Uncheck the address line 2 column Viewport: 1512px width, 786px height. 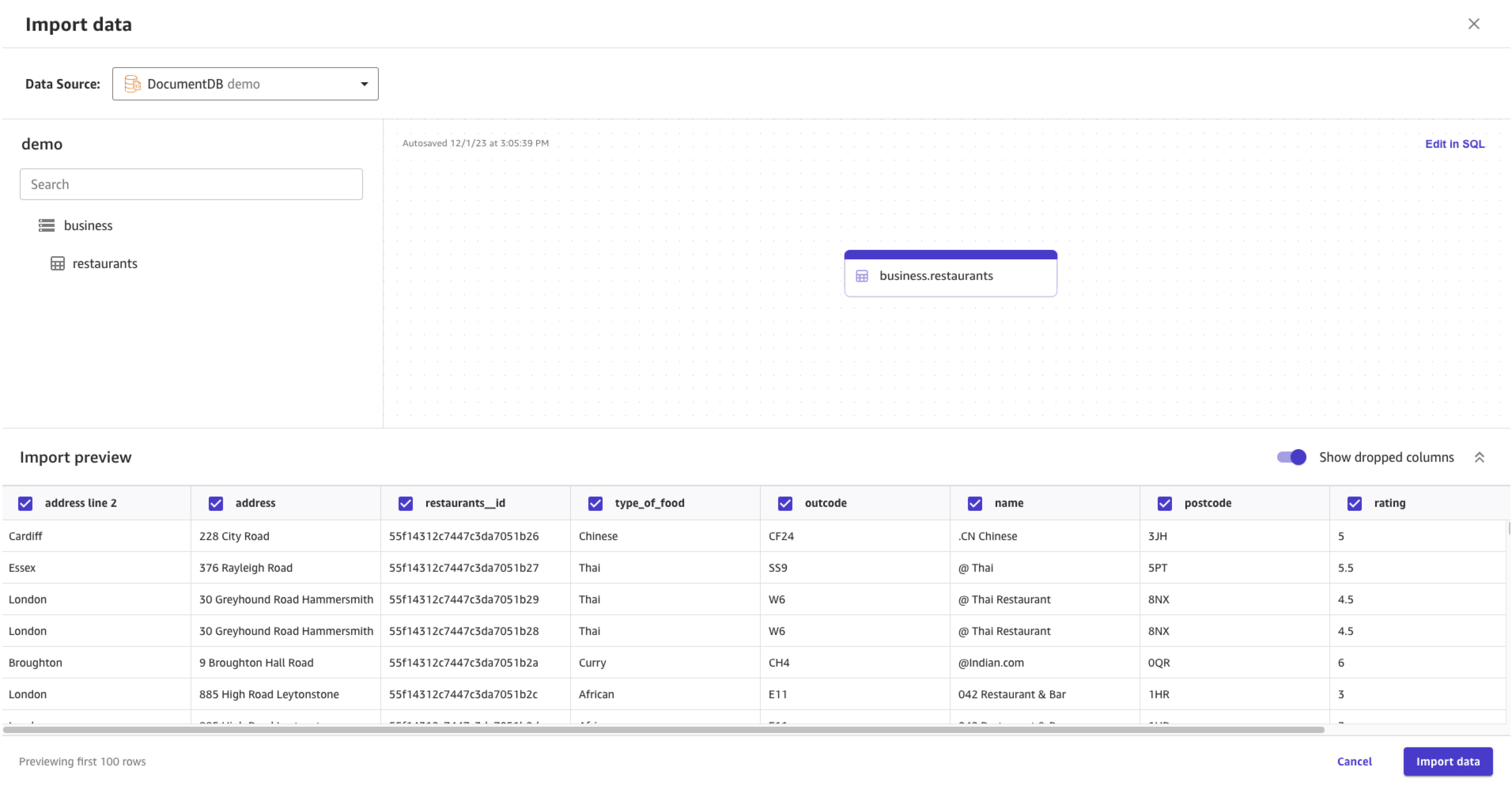click(x=25, y=503)
